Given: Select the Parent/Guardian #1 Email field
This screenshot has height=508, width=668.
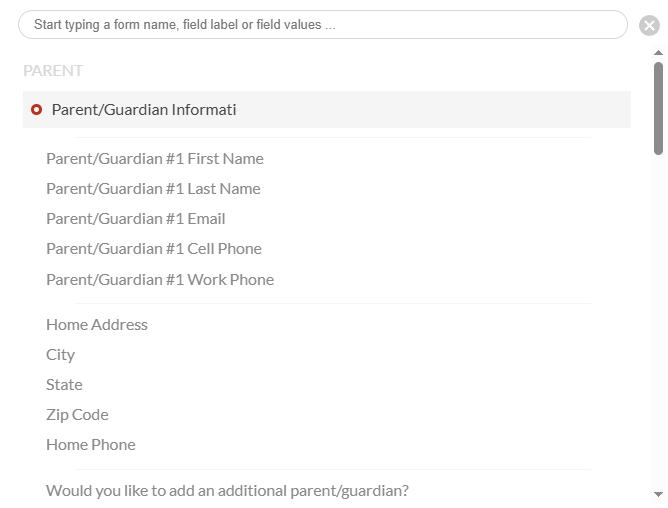Looking at the screenshot, I should [135, 219].
